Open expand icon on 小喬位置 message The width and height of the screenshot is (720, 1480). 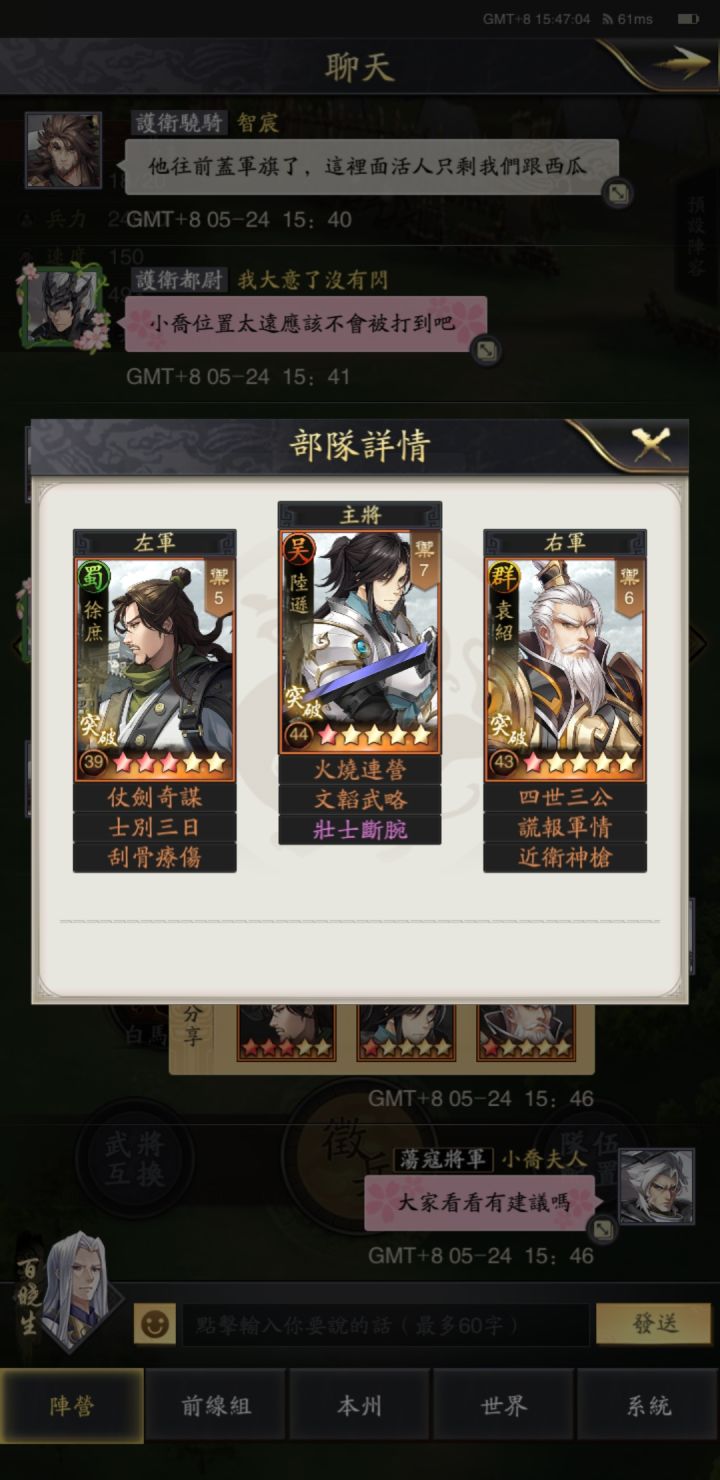(x=486, y=350)
